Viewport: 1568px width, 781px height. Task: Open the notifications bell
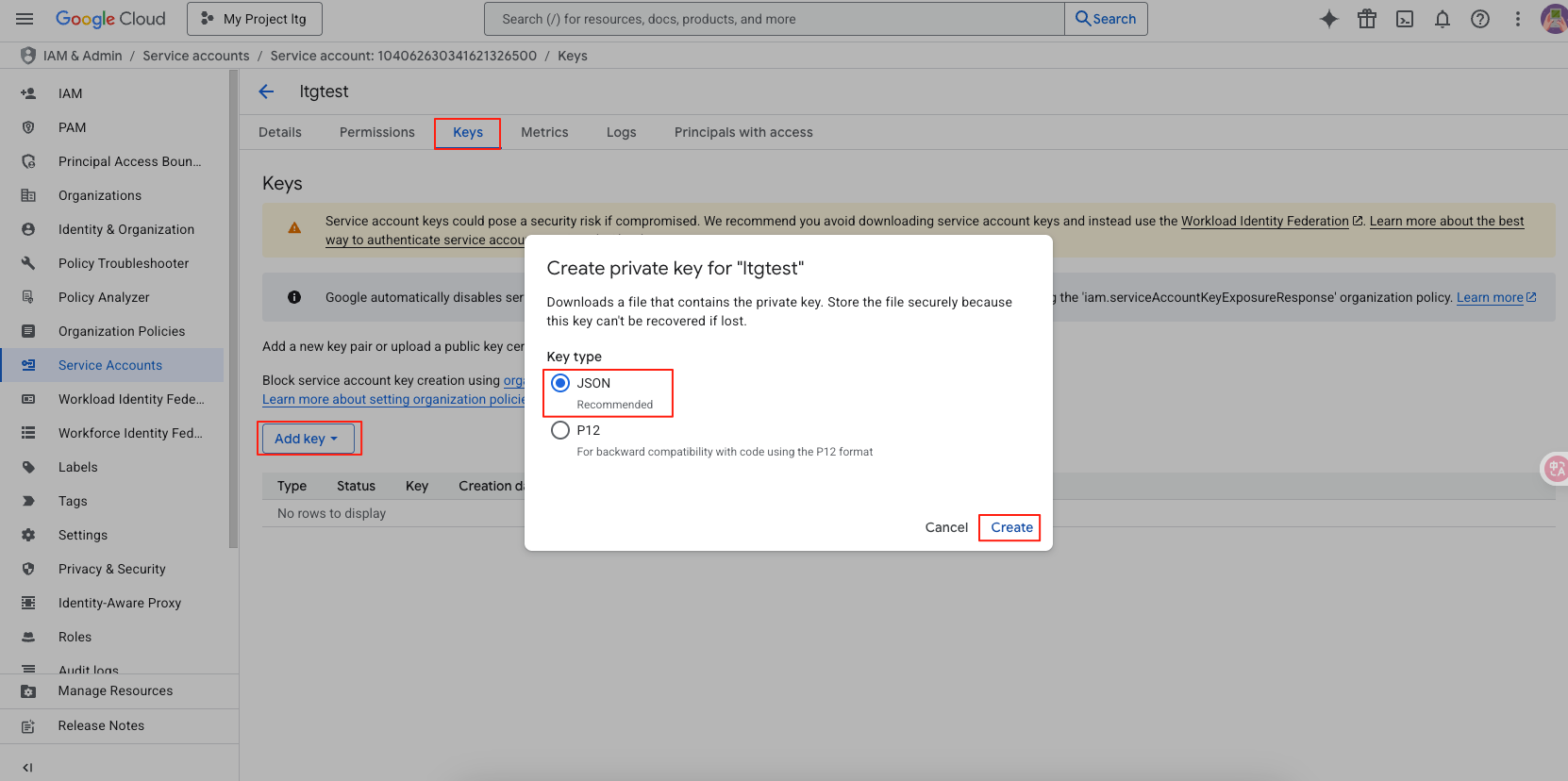coord(1442,19)
